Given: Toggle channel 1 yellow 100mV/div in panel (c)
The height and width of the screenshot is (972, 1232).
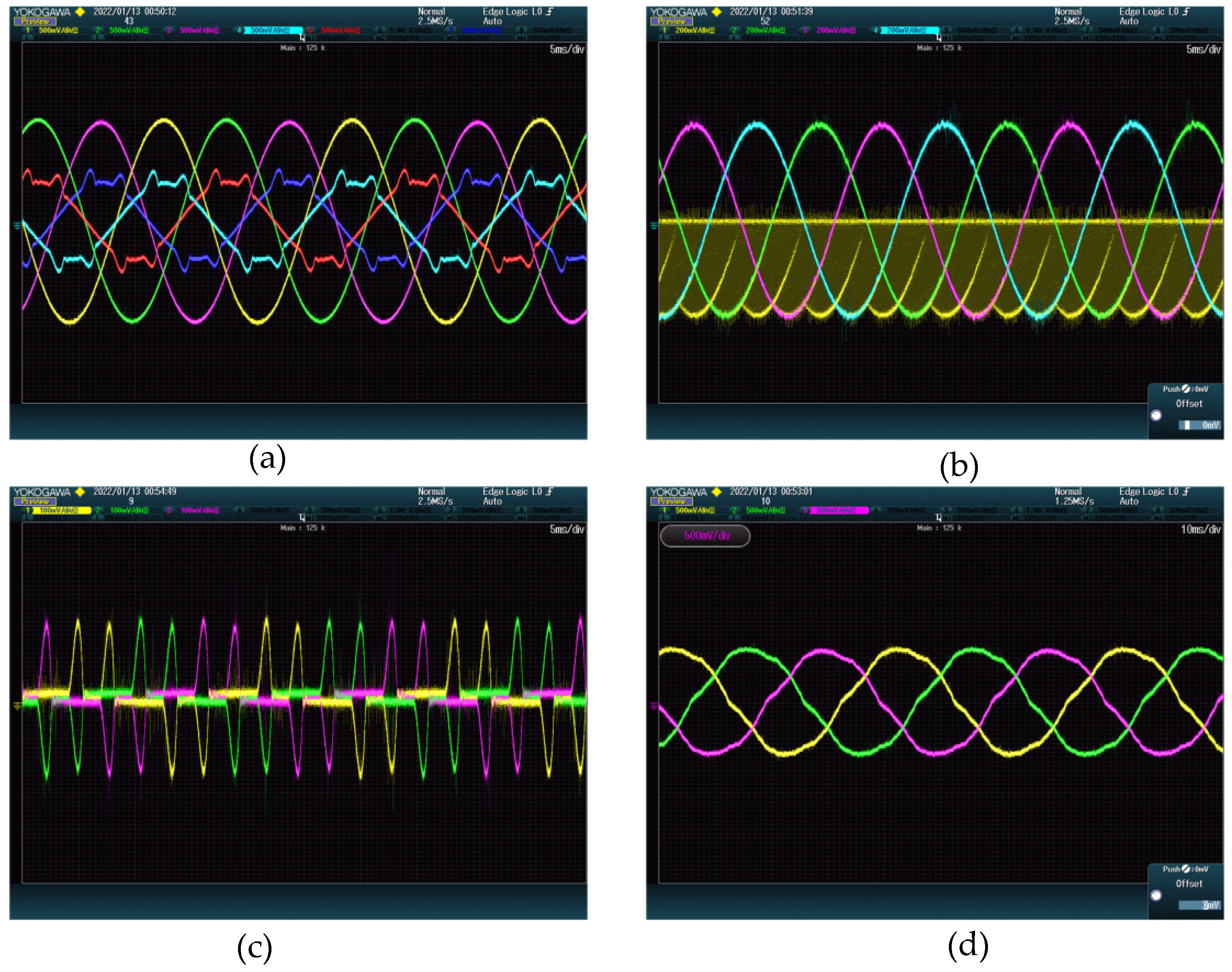Looking at the screenshot, I should (61, 510).
